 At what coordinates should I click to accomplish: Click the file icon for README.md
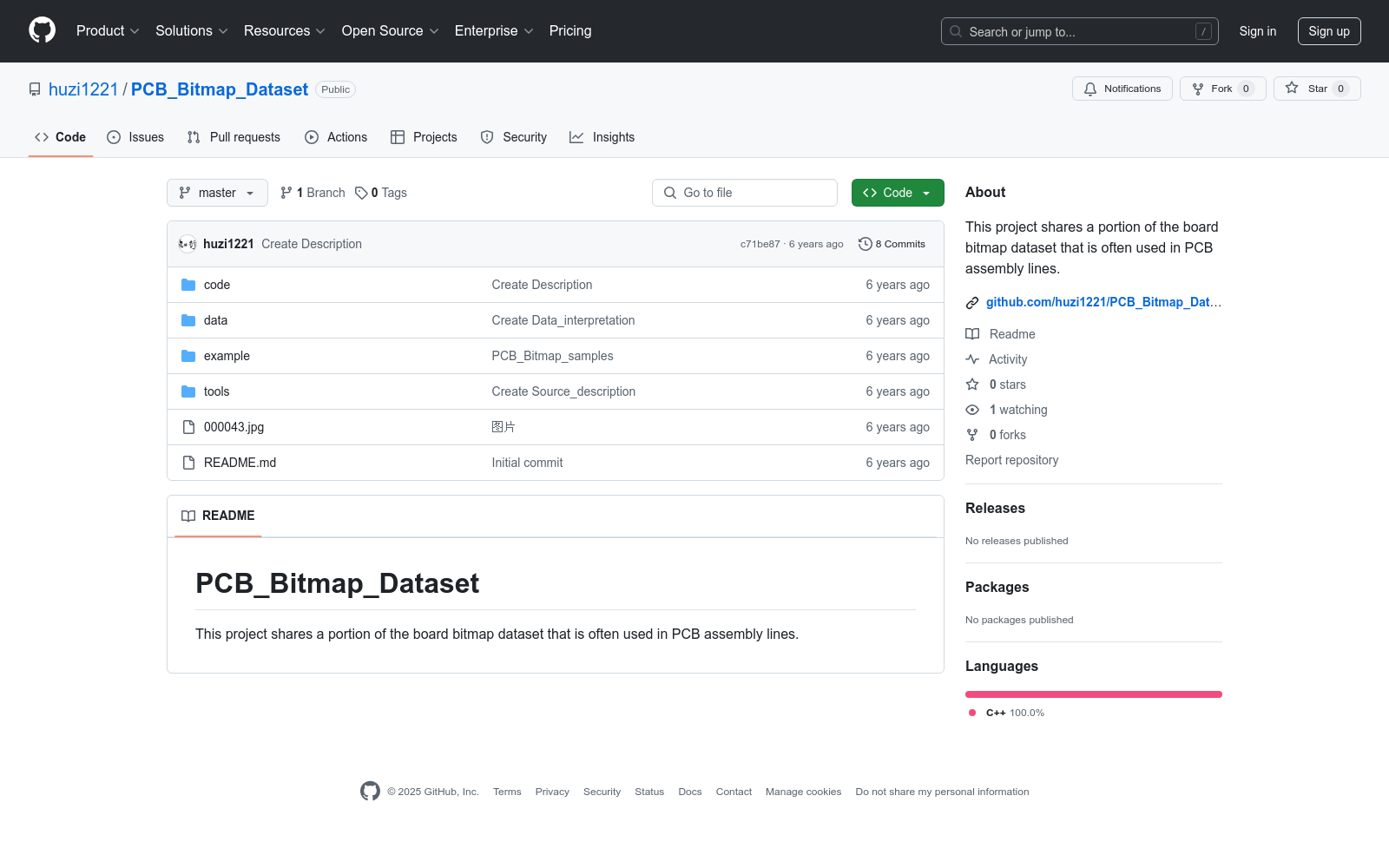pyautogui.click(x=188, y=463)
